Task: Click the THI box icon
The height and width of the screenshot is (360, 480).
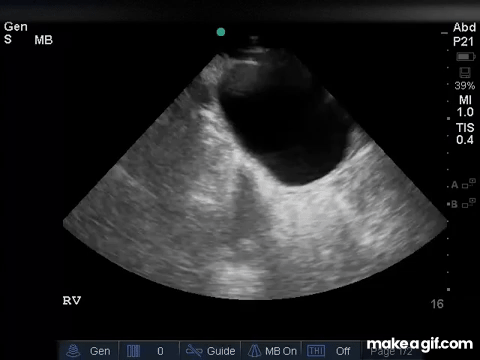Action: (316, 351)
